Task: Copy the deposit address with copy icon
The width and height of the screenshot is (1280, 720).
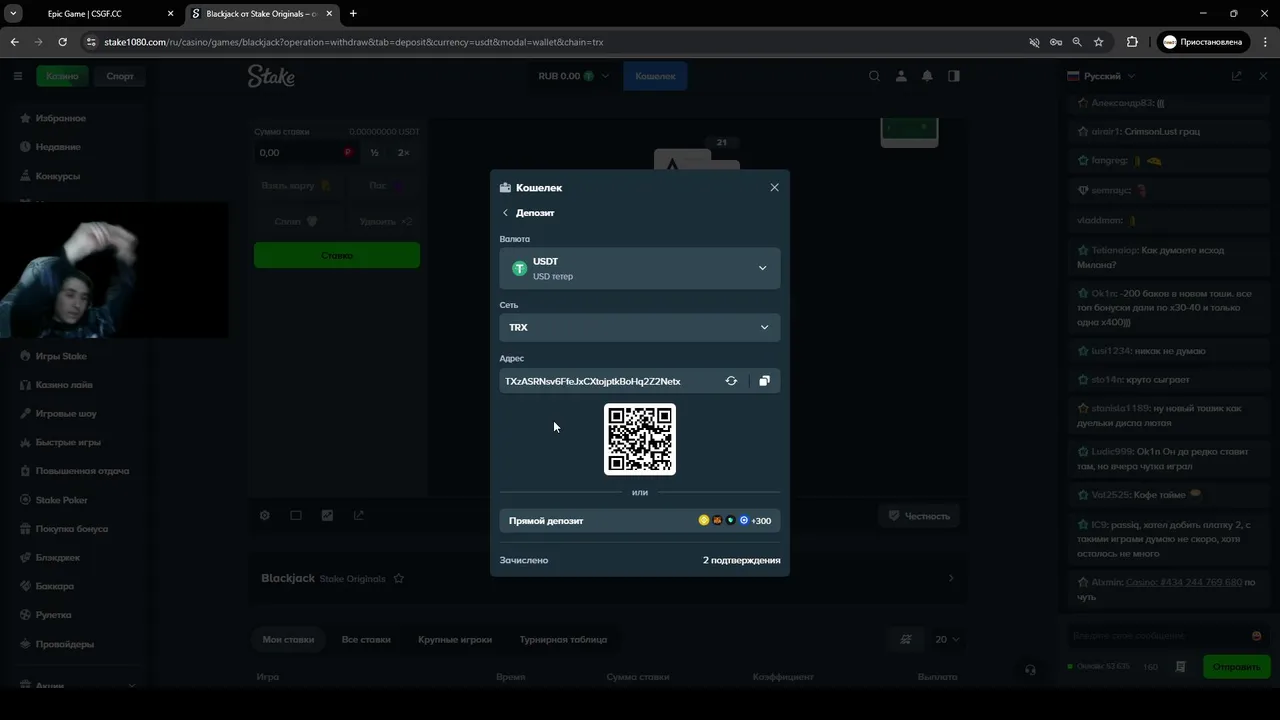Action: (764, 381)
